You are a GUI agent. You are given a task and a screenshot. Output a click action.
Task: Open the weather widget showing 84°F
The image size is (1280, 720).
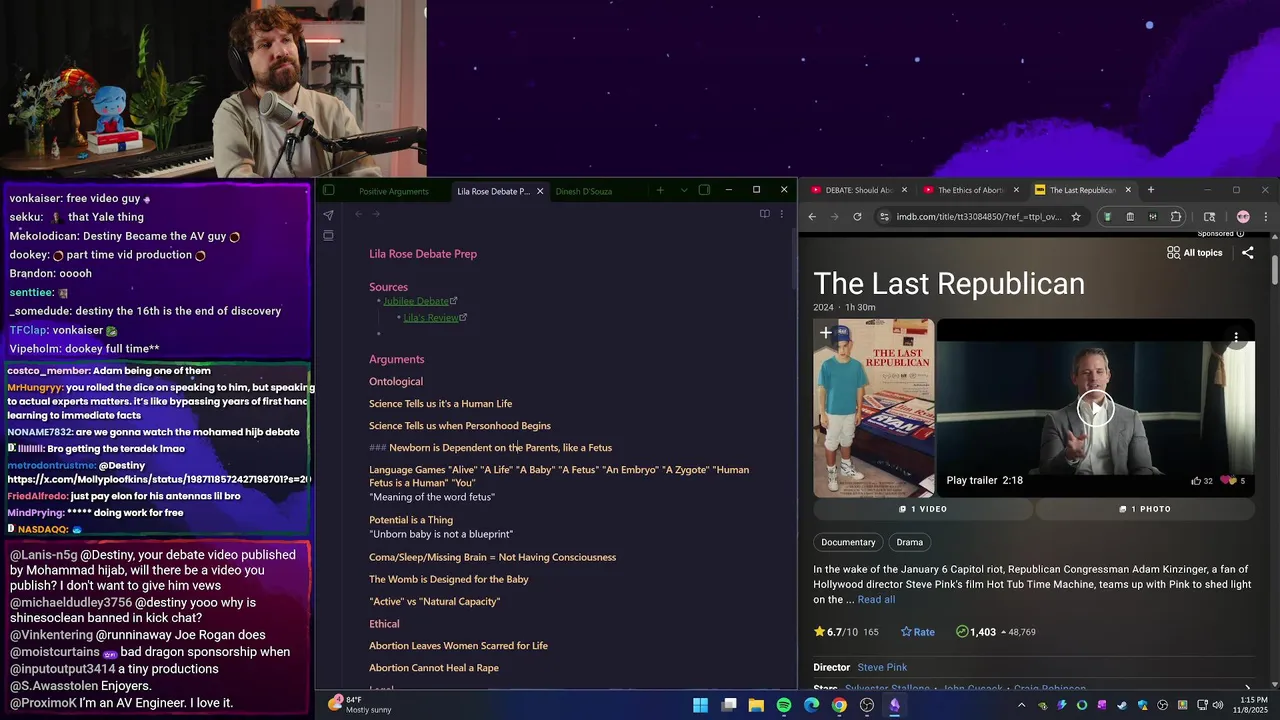click(362, 705)
